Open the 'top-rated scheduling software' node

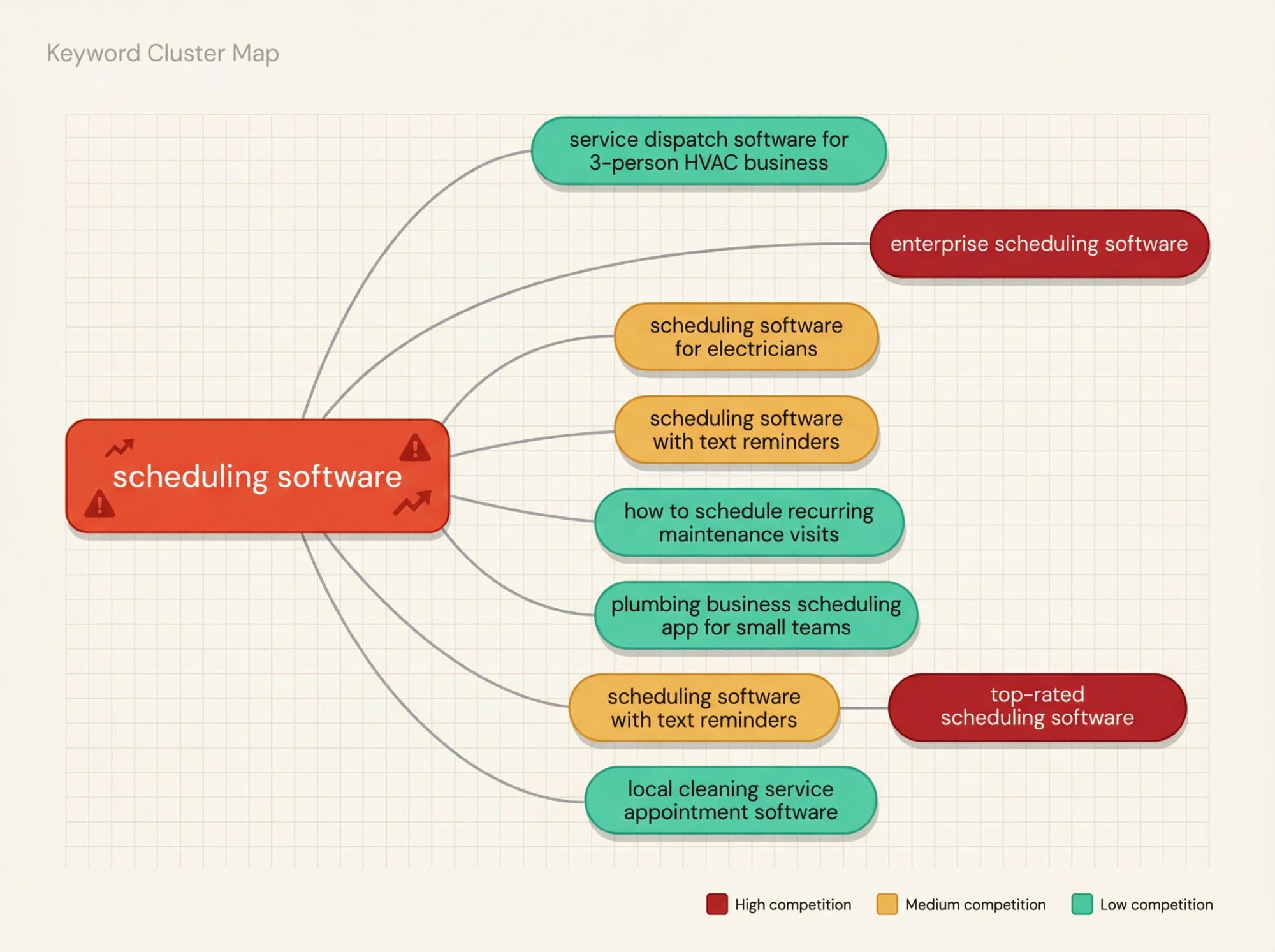[x=1037, y=707]
